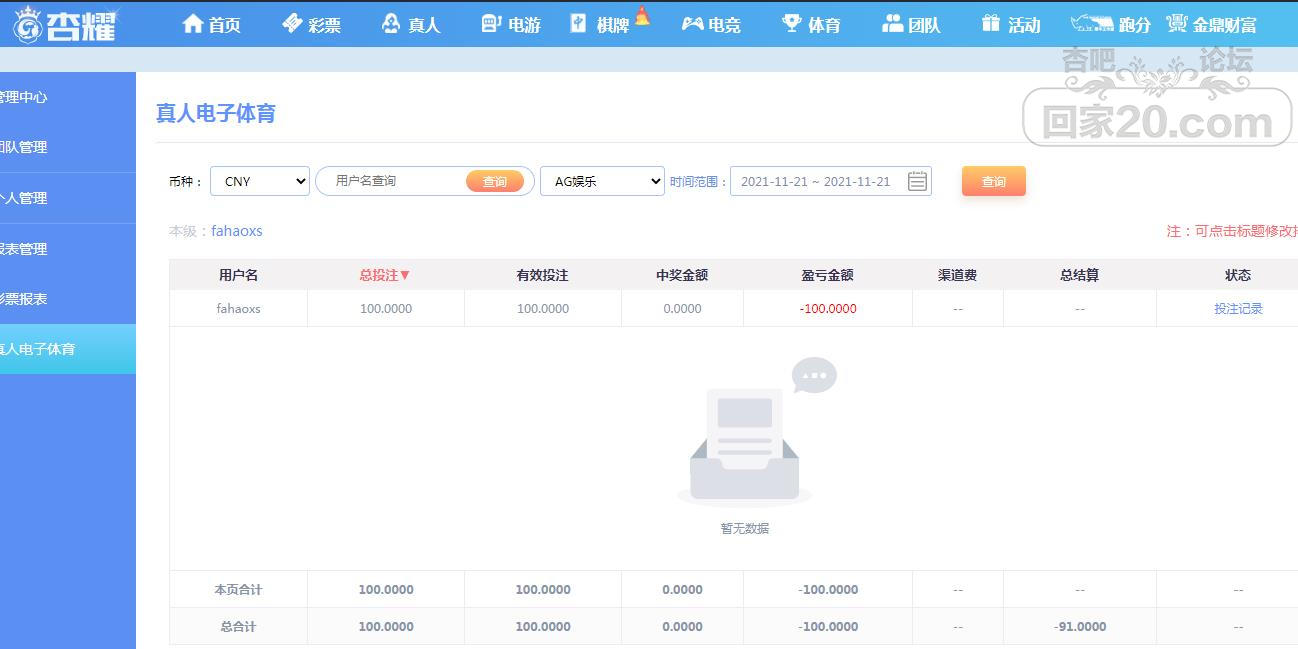The height and width of the screenshot is (649, 1298).
Task: Click the 查询 button inside username search
Action: 495,181
